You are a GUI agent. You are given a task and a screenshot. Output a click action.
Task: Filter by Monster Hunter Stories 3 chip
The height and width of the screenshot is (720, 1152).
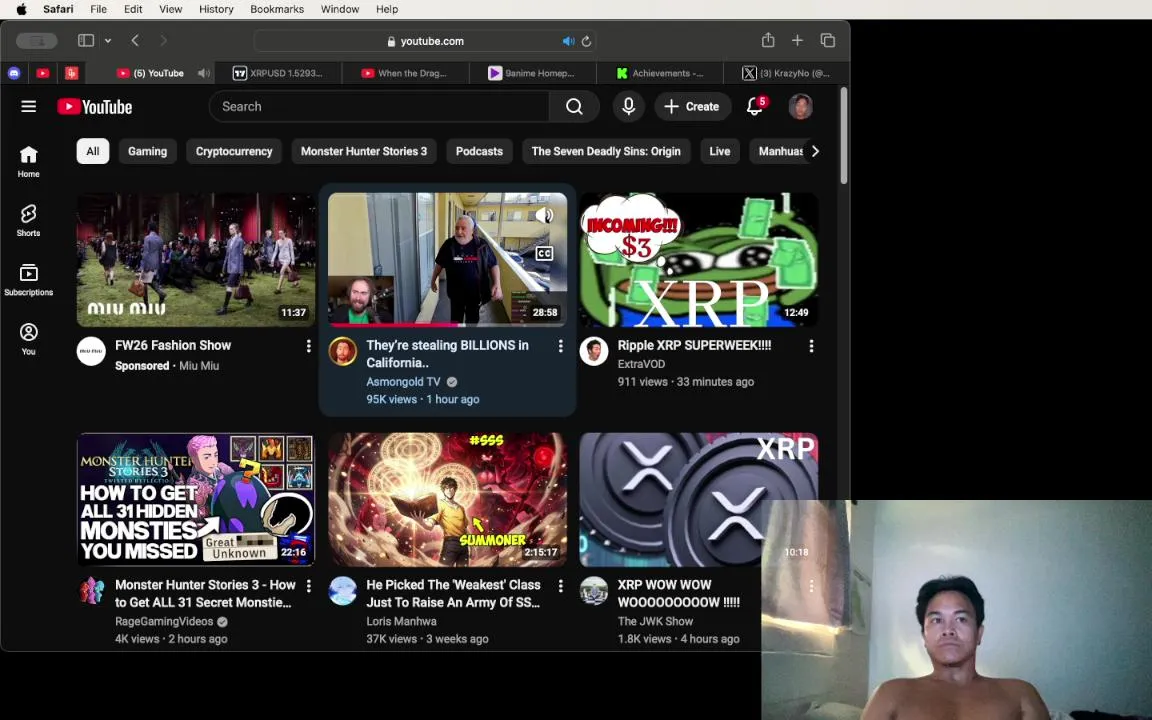[364, 151]
